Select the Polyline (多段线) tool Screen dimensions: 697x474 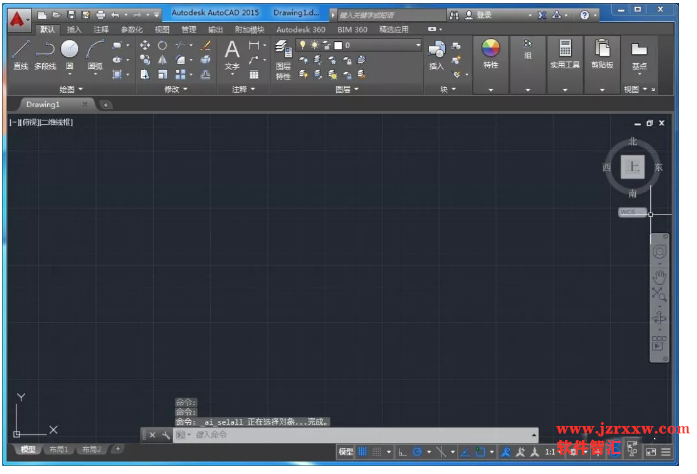[x=45, y=54]
